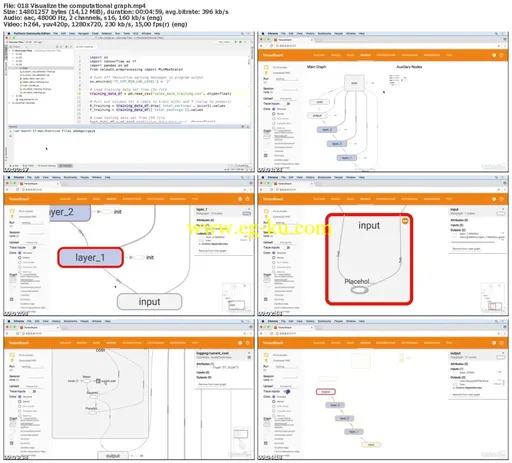Click the open editor file tab in PyCharm
The image size is (512, 463).
pyautogui.click(x=85, y=46)
